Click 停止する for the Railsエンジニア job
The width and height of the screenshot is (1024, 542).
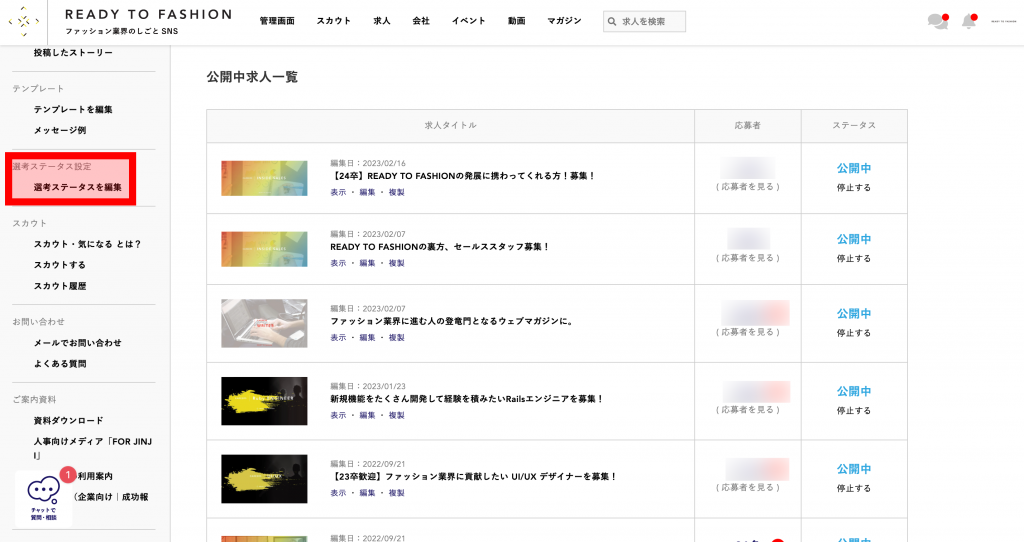[x=854, y=410]
